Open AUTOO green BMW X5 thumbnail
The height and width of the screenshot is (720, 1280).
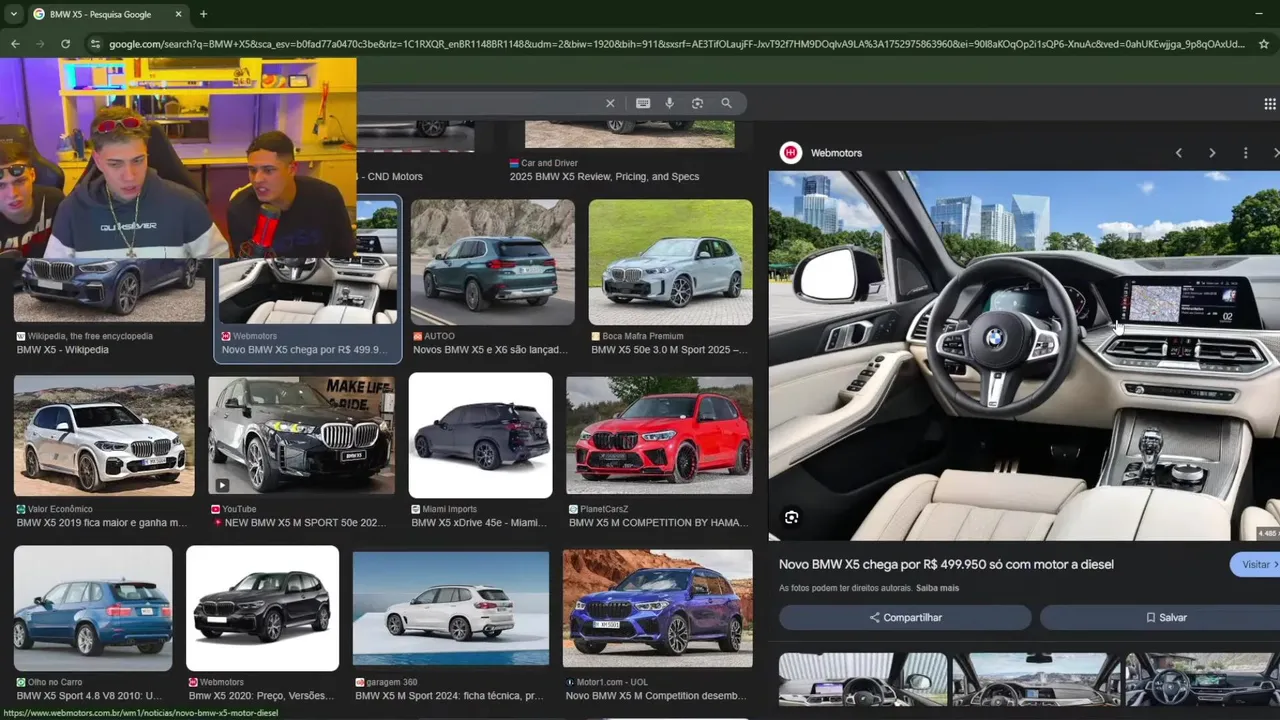493,262
